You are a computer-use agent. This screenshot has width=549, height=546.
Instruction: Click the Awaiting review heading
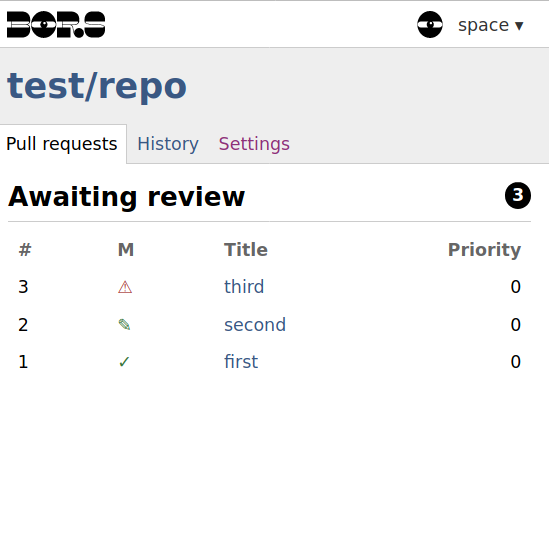[x=126, y=197]
